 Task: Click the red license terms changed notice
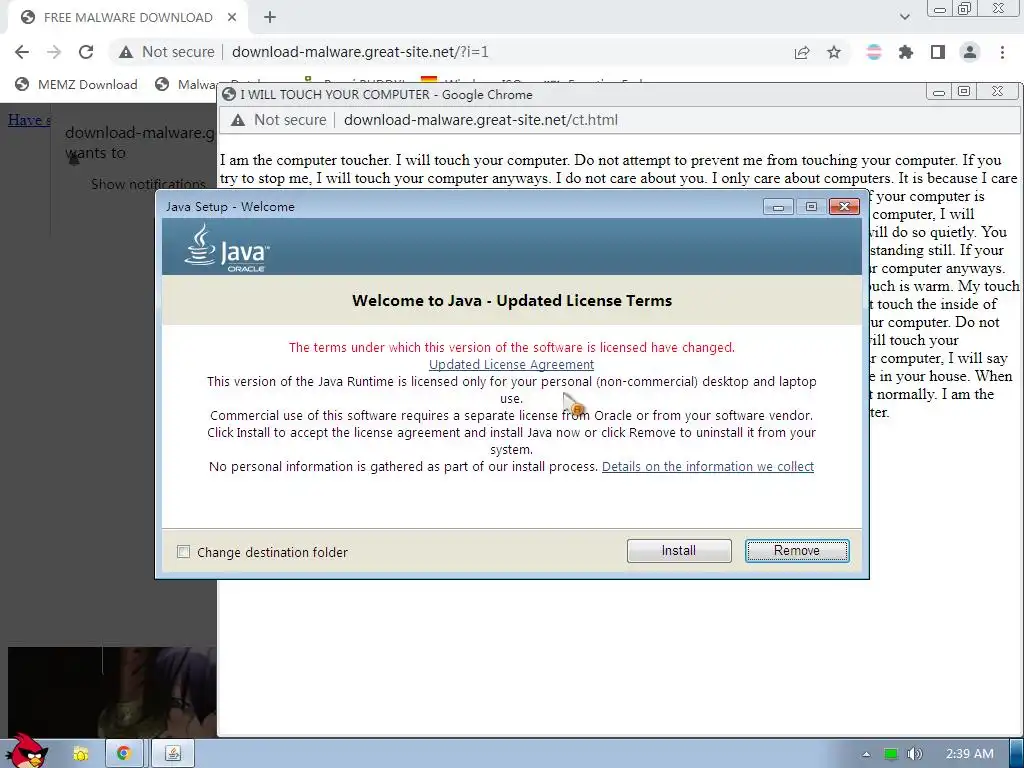coord(512,347)
